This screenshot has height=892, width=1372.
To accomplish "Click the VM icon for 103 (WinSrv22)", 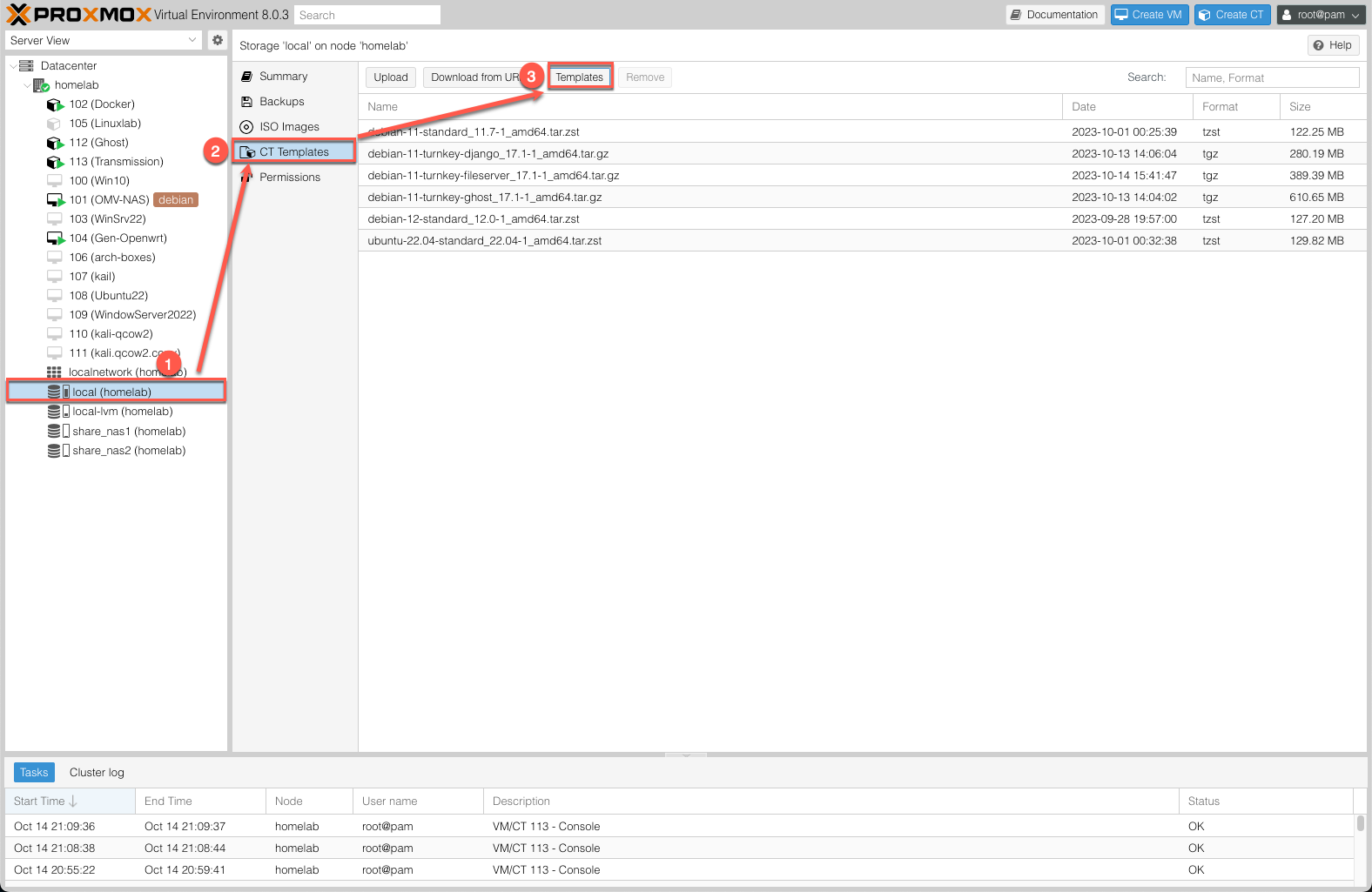I will click(x=54, y=219).
